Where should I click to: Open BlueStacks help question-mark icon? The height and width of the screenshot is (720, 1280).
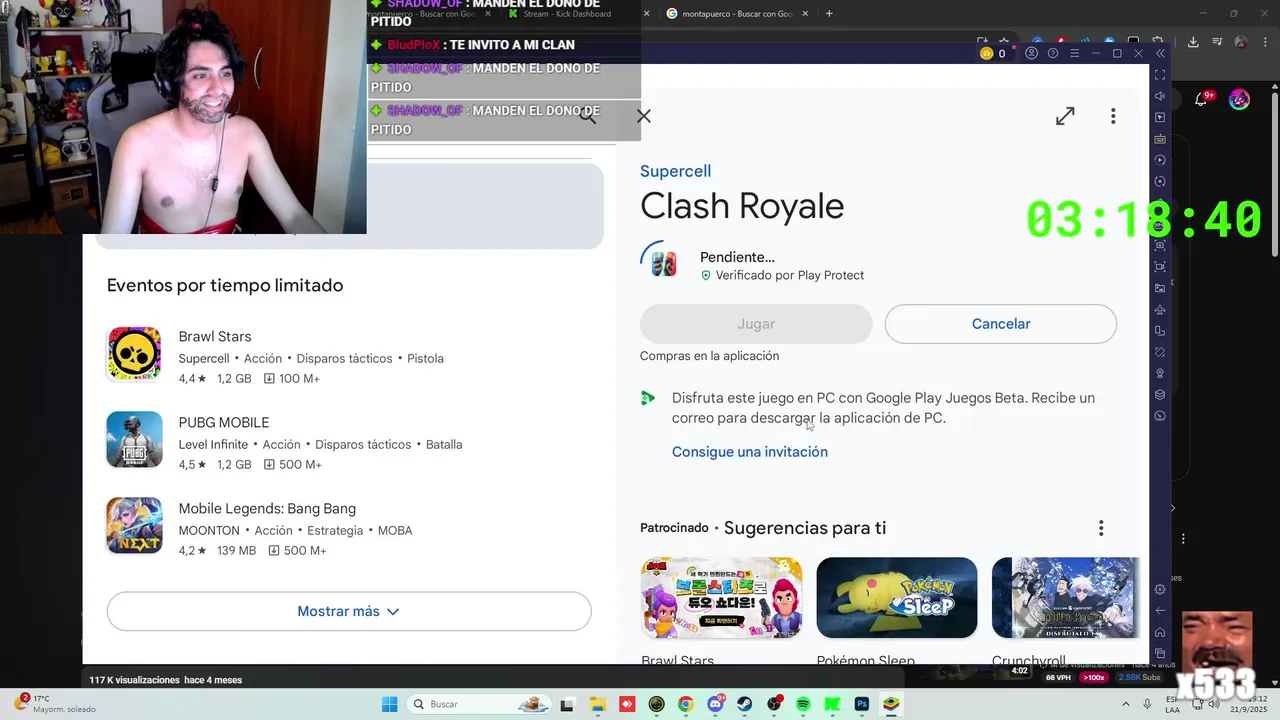pos(1053,53)
